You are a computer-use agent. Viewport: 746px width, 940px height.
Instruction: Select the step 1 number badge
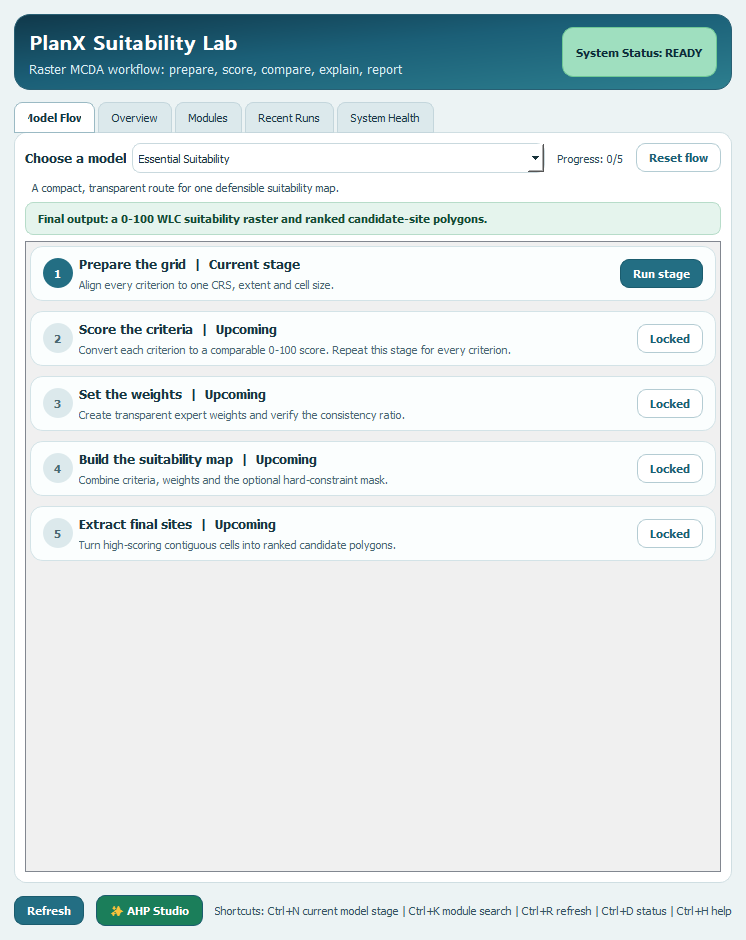pos(58,273)
